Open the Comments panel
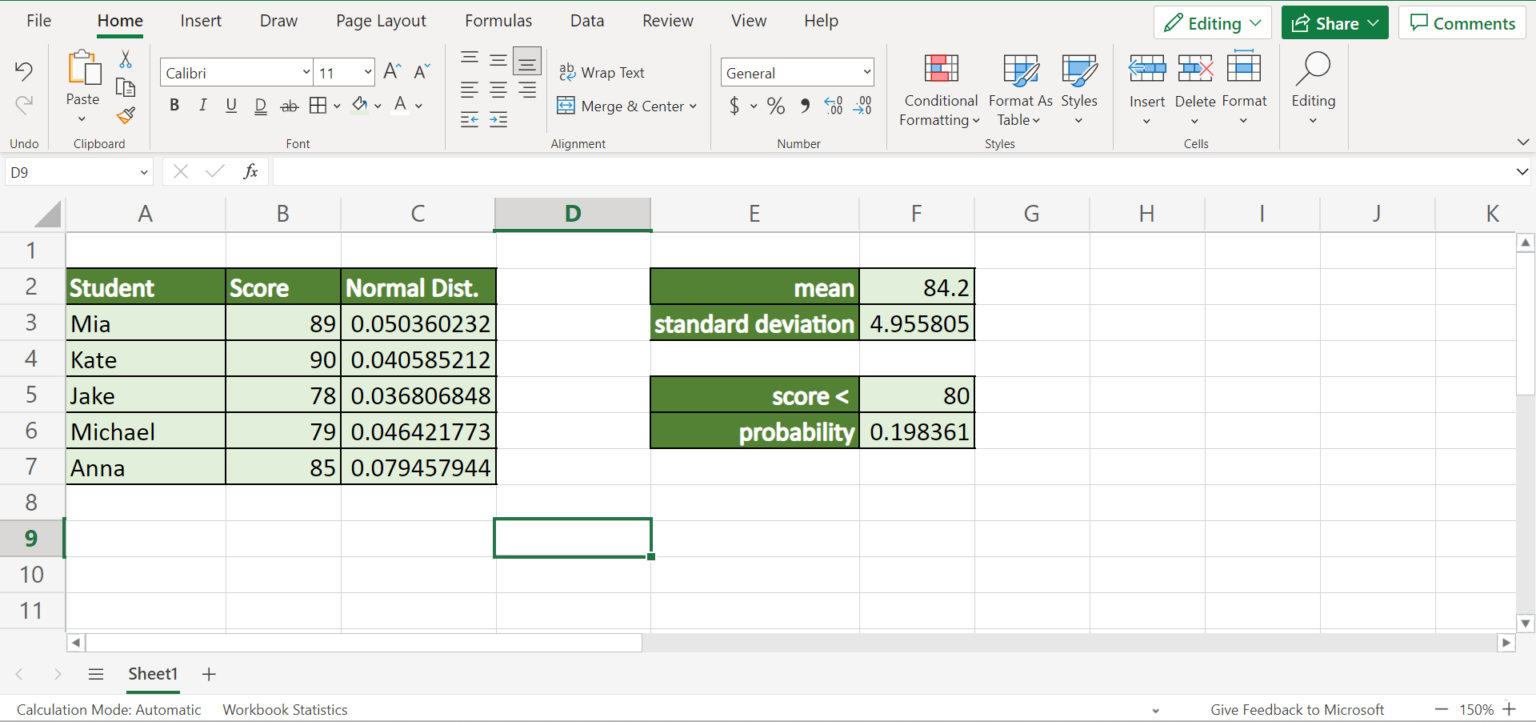Screen dimensions: 1536x722 click(1462, 22)
